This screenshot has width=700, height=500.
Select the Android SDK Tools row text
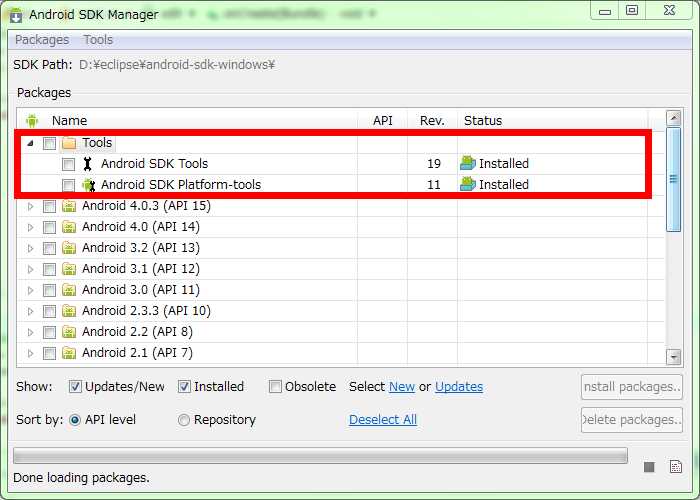pyautogui.click(x=154, y=164)
